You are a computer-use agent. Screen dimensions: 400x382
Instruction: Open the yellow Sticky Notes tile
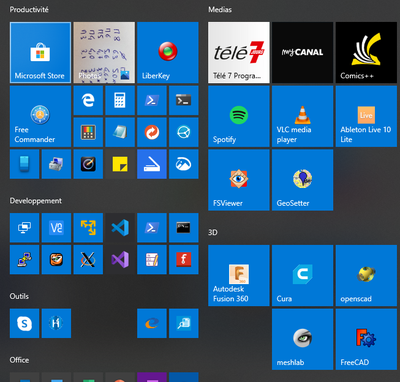click(x=120, y=164)
